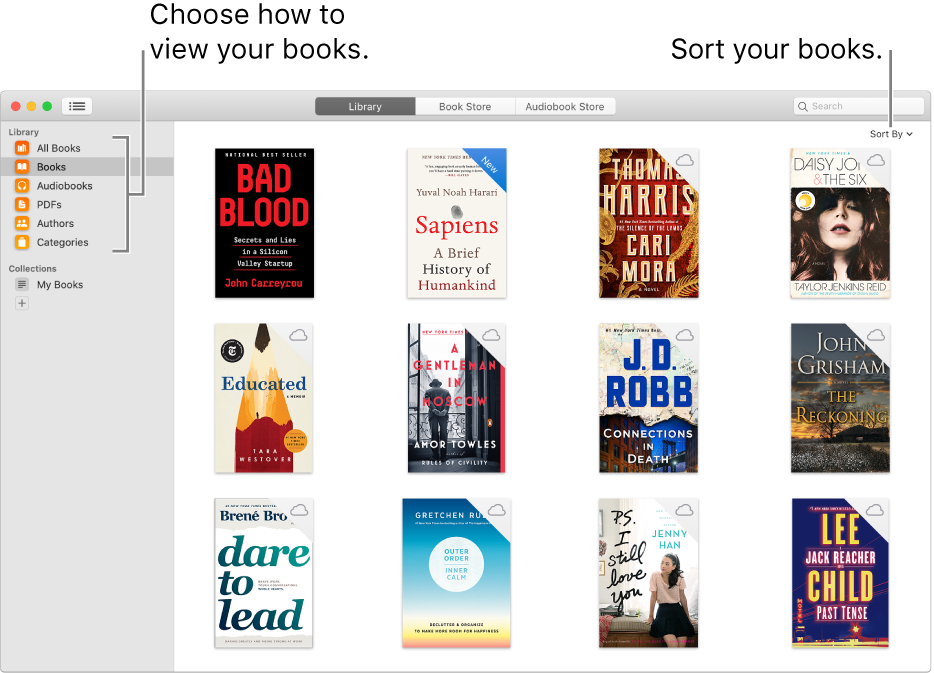Switch to the Audiobook Store tab
This screenshot has width=934, height=673.
coord(565,107)
